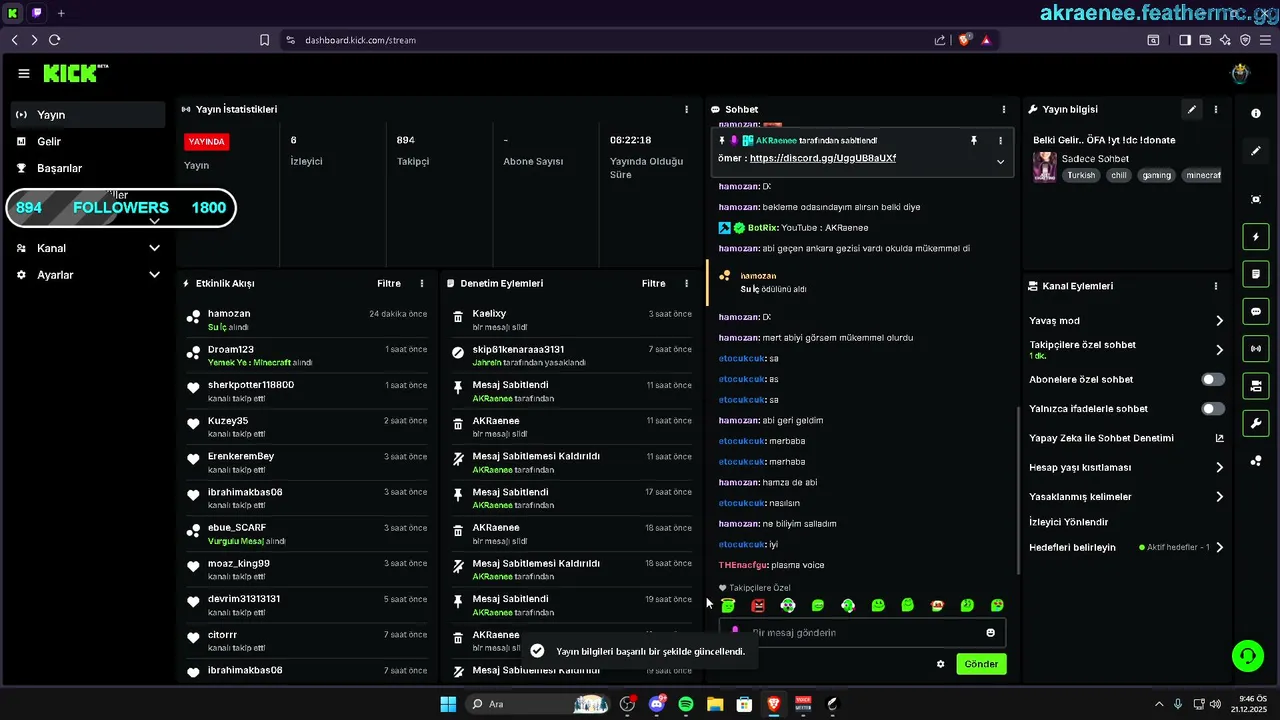Open Filtre in Etkinlik Akışı panel
1280x720 pixels.
coord(389,283)
